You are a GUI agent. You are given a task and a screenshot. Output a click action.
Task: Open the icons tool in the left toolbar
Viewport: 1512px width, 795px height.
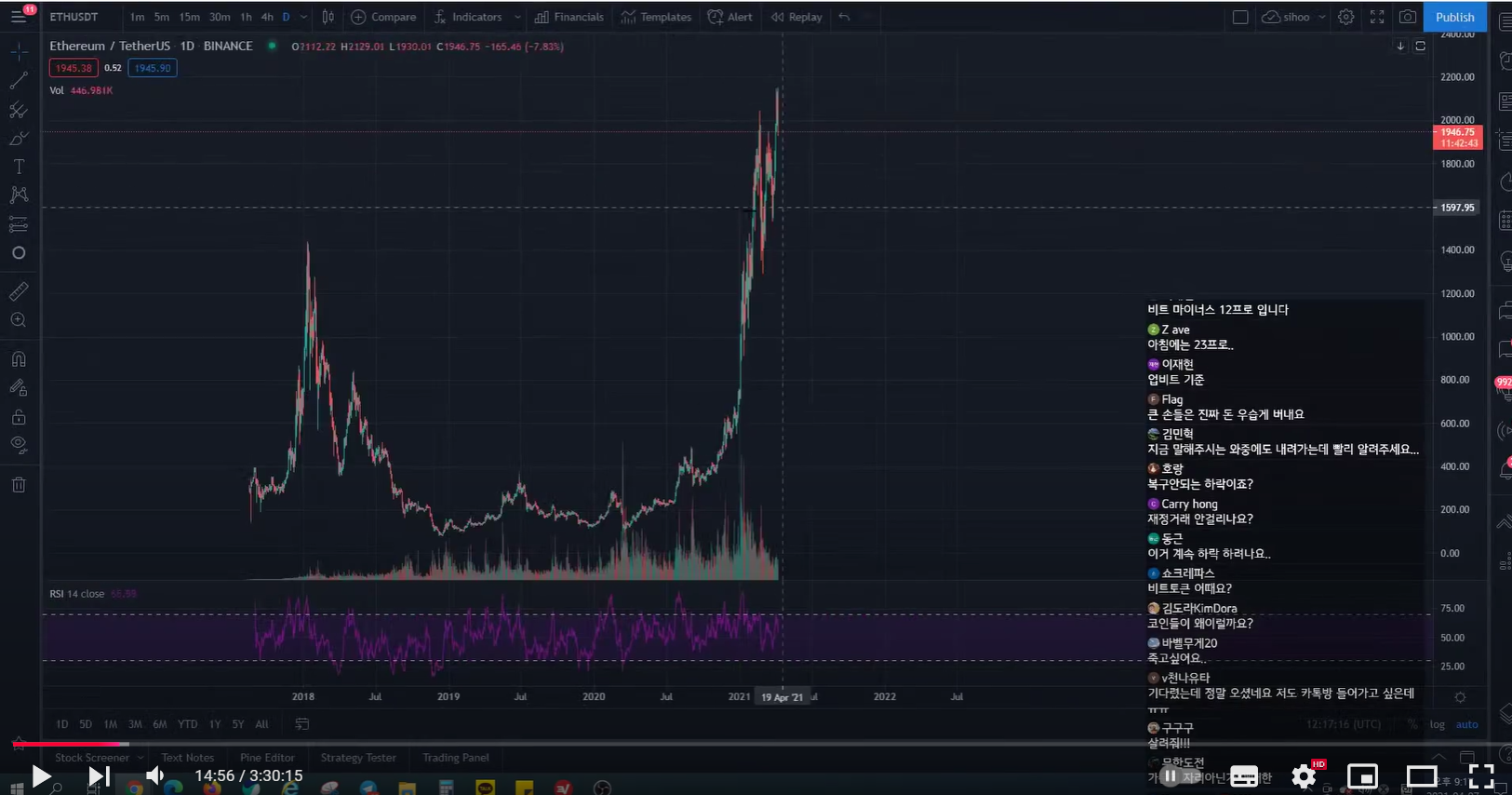(x=19, y=253)
